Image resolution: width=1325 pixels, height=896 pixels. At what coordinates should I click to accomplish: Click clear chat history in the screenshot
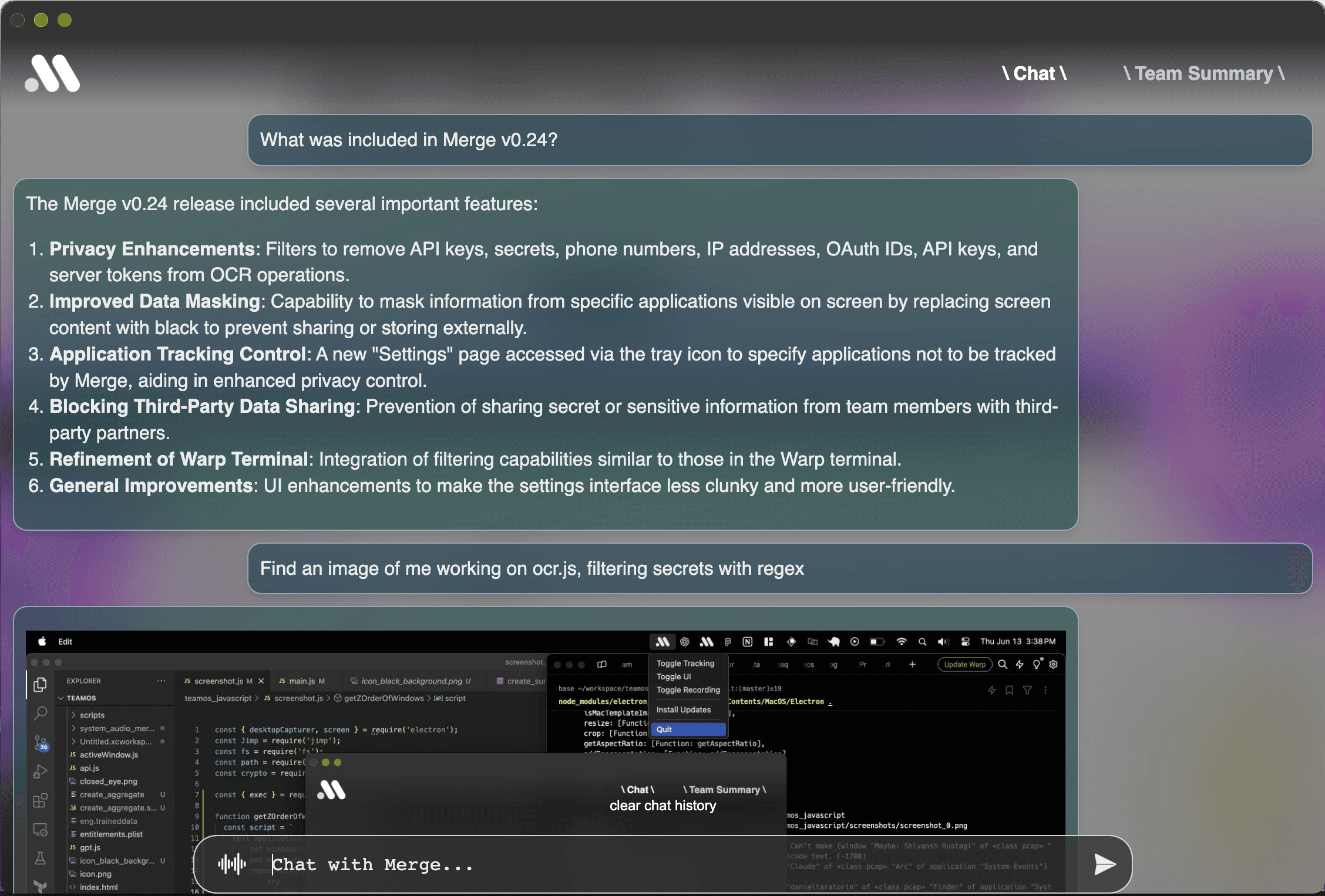click(663, 806)
